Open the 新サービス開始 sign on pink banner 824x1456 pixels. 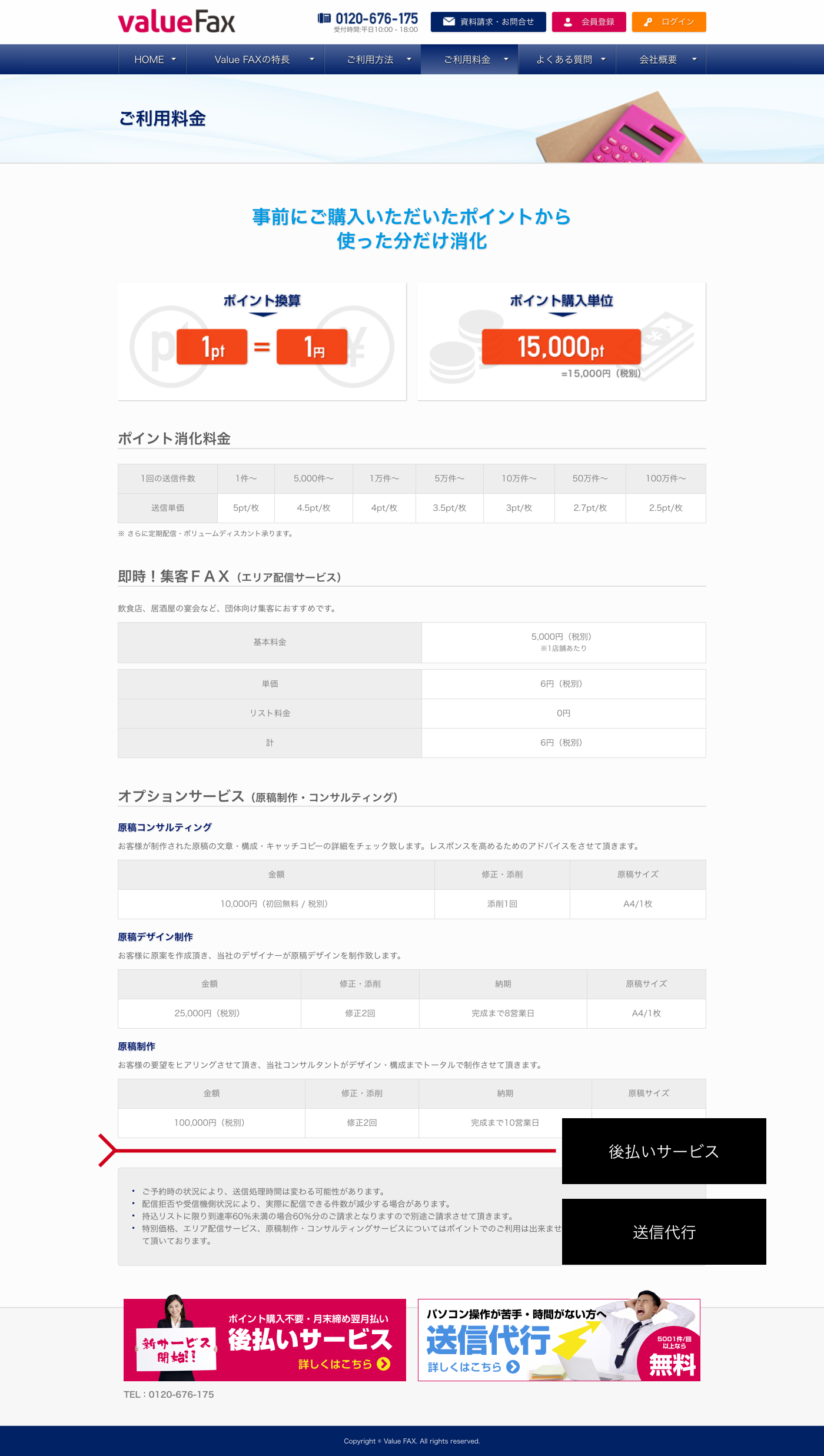coord(176,1349)
